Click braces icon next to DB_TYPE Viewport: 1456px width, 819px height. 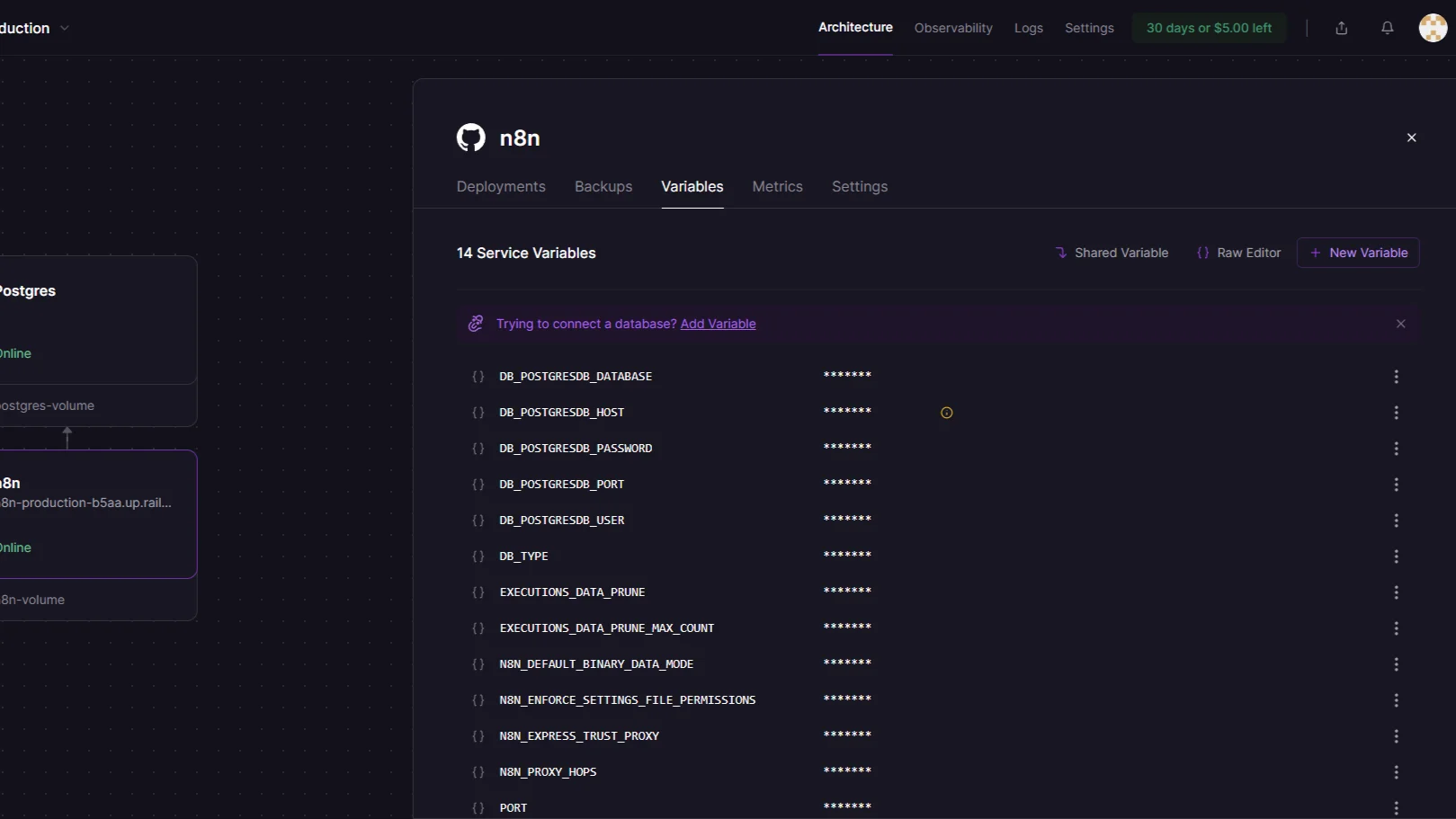[478, 556]
